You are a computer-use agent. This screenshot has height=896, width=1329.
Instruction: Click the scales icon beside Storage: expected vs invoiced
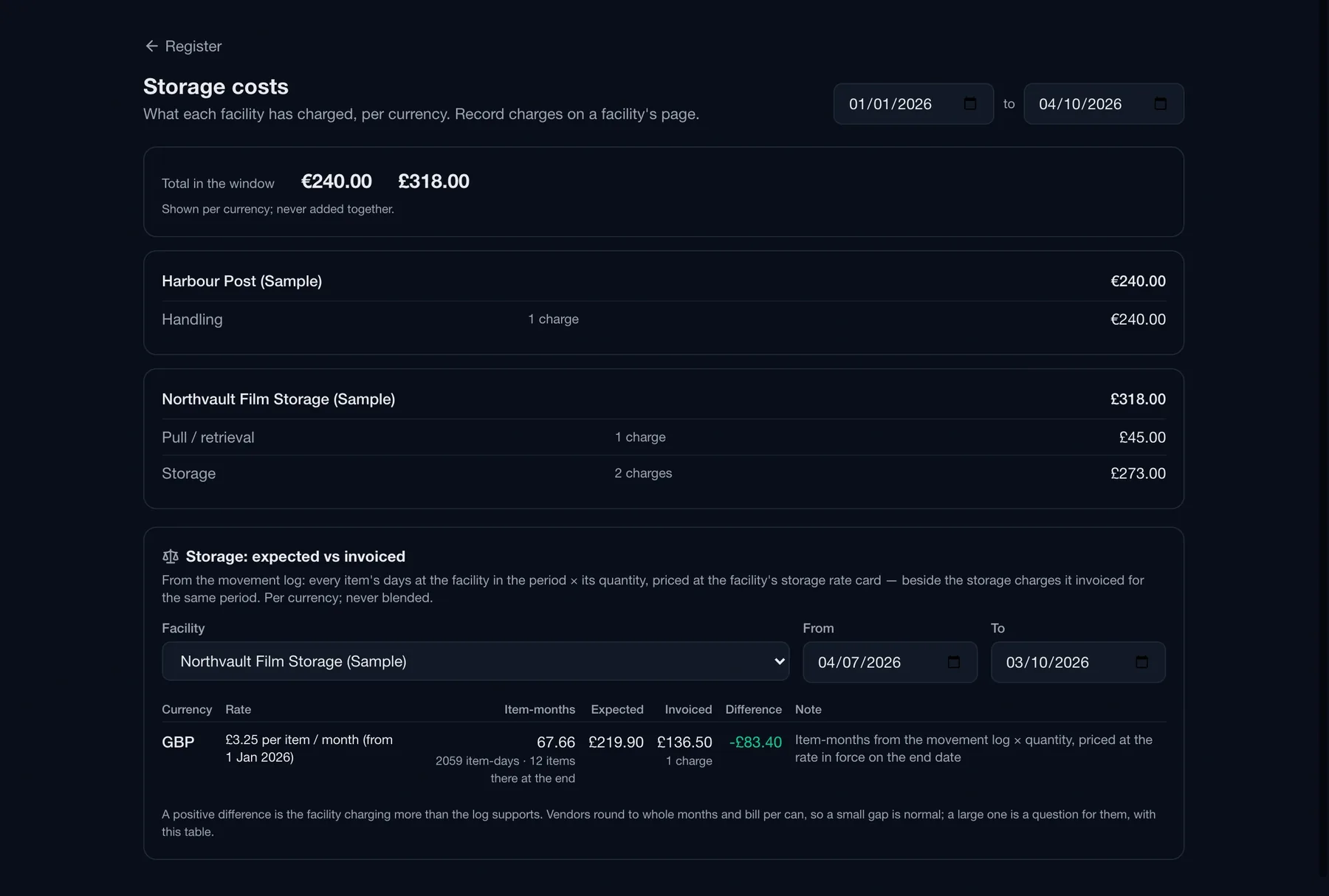[x=171, y=556]
